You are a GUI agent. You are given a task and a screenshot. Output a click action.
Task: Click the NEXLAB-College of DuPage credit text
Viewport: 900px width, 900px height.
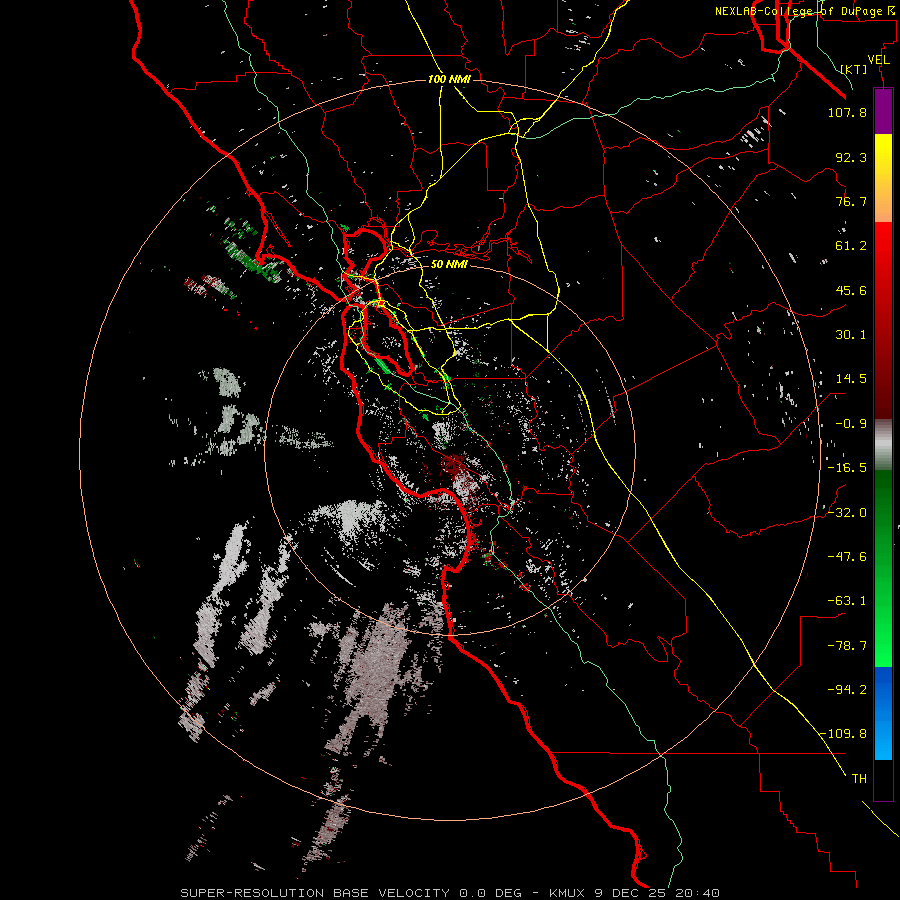tap(805, 11)
